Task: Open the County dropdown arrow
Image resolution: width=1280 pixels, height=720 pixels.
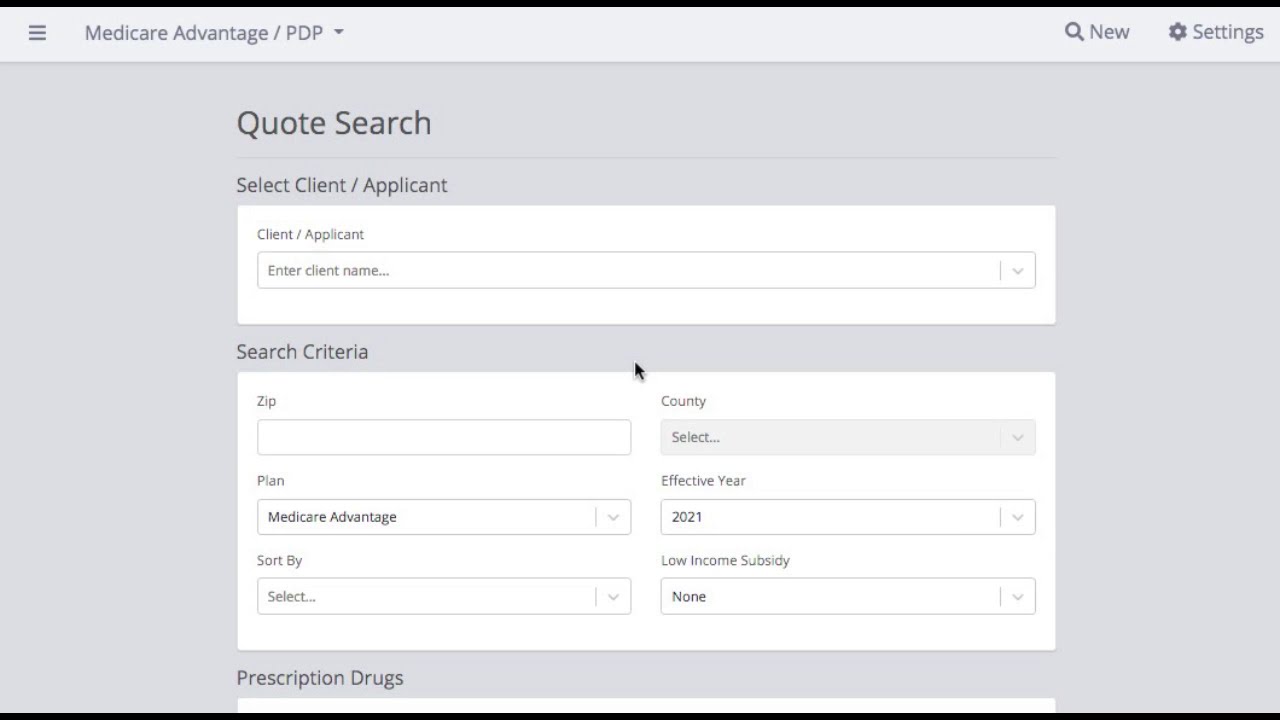Action: pos(1017,438)
